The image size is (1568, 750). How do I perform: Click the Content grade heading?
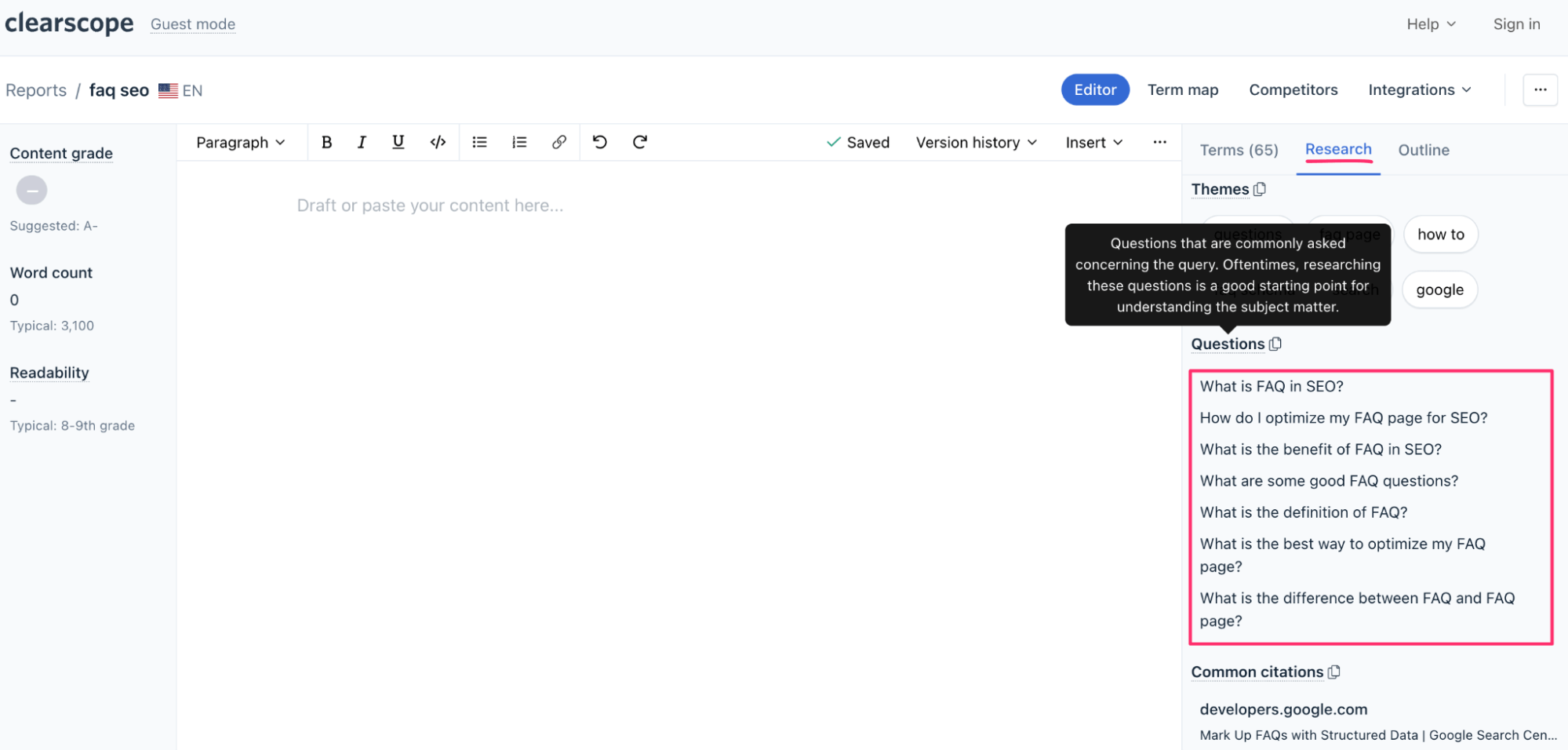(x=61, y=153)
